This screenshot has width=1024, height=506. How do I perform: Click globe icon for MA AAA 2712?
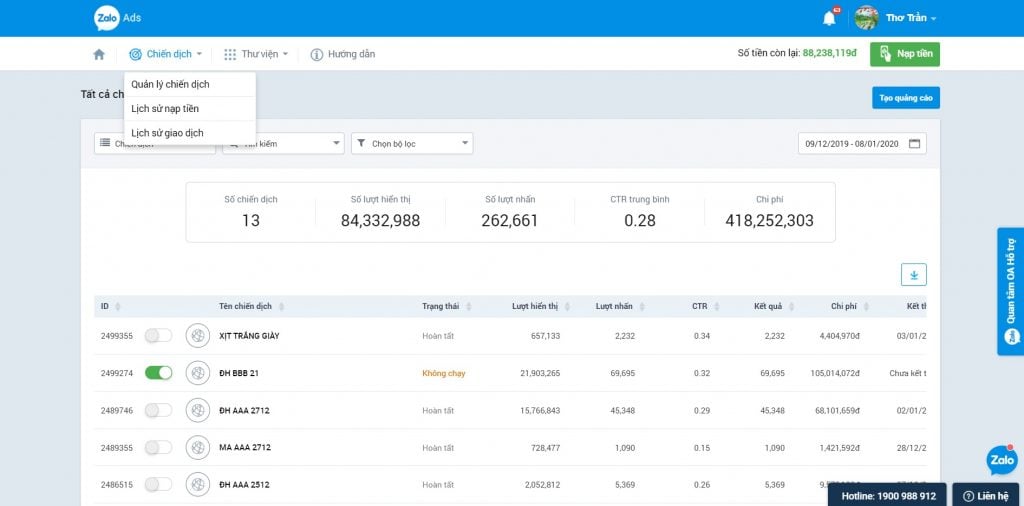pyautogui.click(x=198, y=447)
